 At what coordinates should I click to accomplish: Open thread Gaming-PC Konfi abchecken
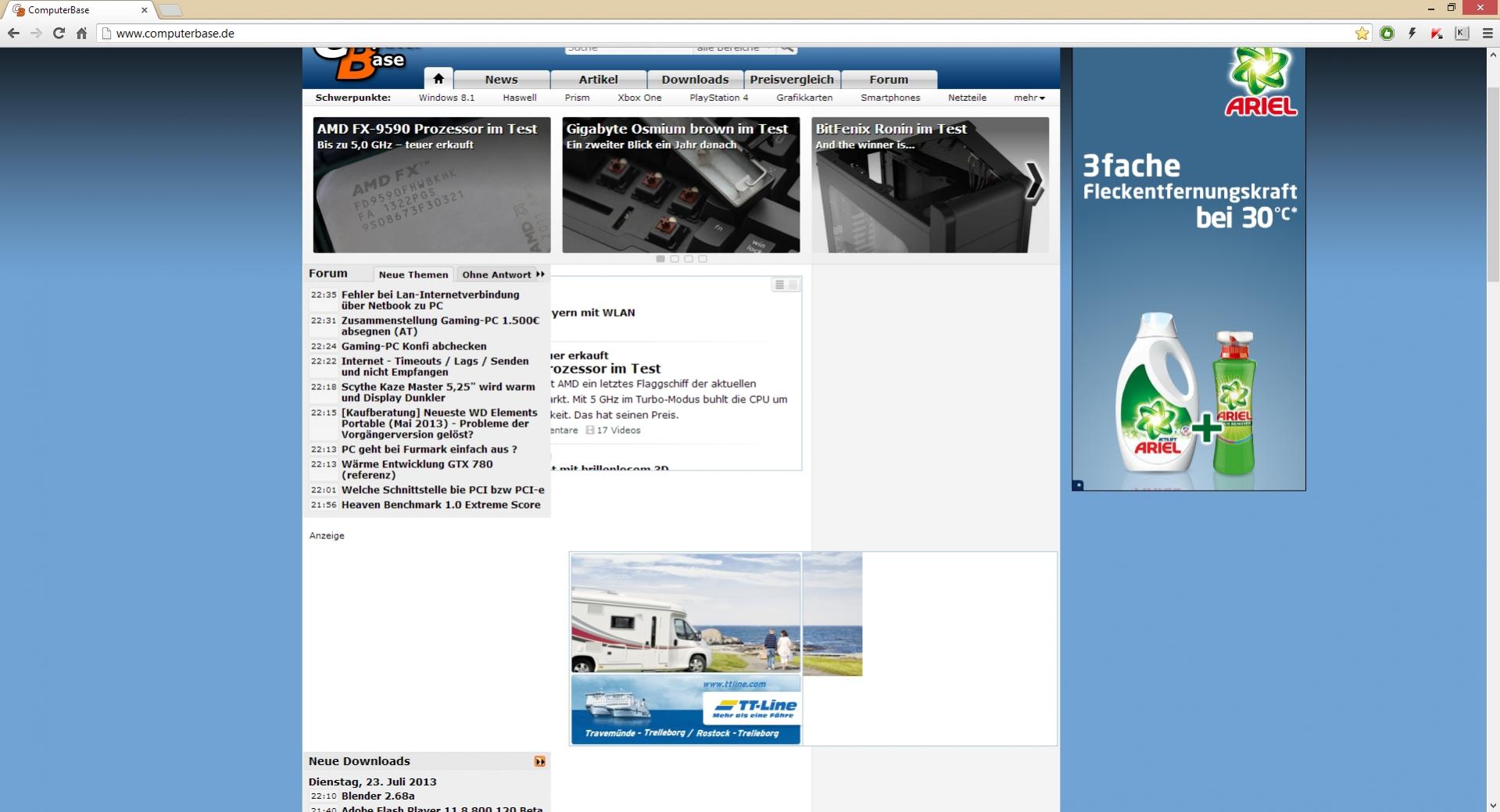tap(413, 346)
